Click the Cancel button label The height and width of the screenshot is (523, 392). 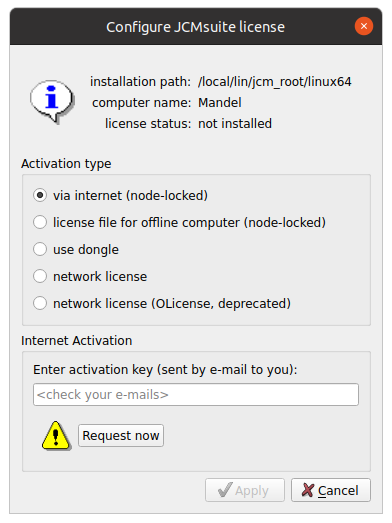(338, 491)
